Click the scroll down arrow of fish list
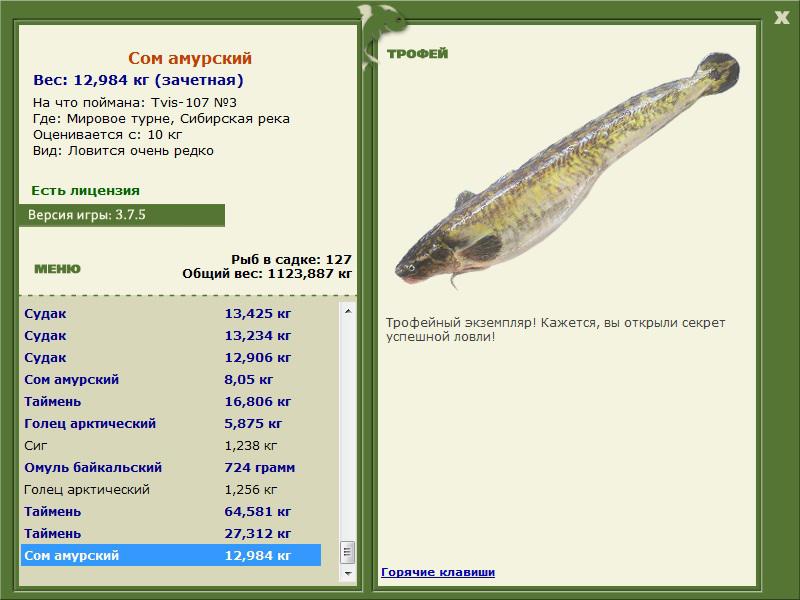Screen dimensions: 800x600 [348, 573]
